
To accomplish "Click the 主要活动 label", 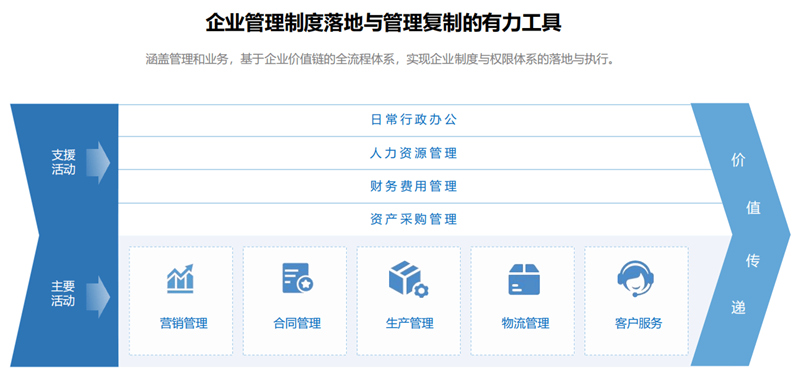I will (x=63, y=293).
